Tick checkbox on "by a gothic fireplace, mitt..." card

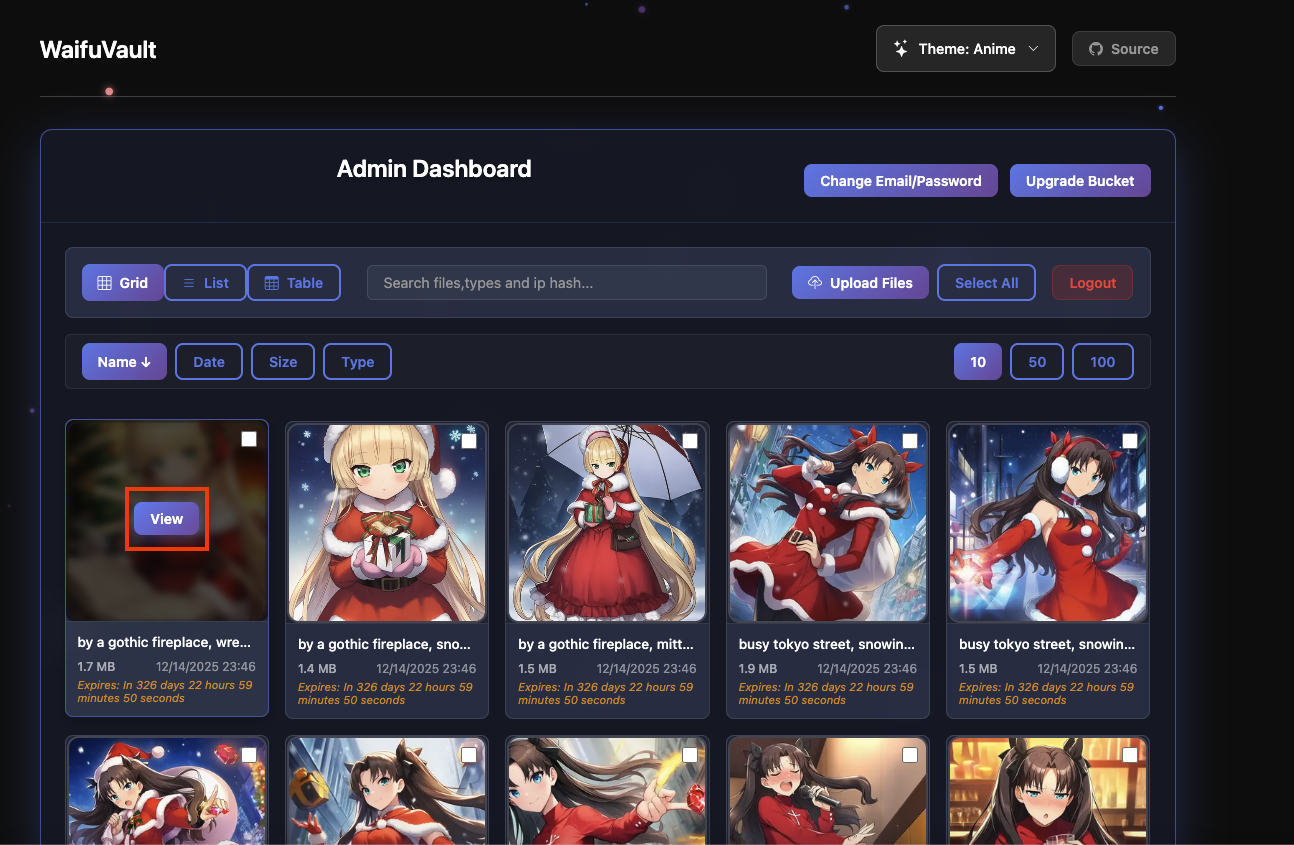(x=690, y=441)
